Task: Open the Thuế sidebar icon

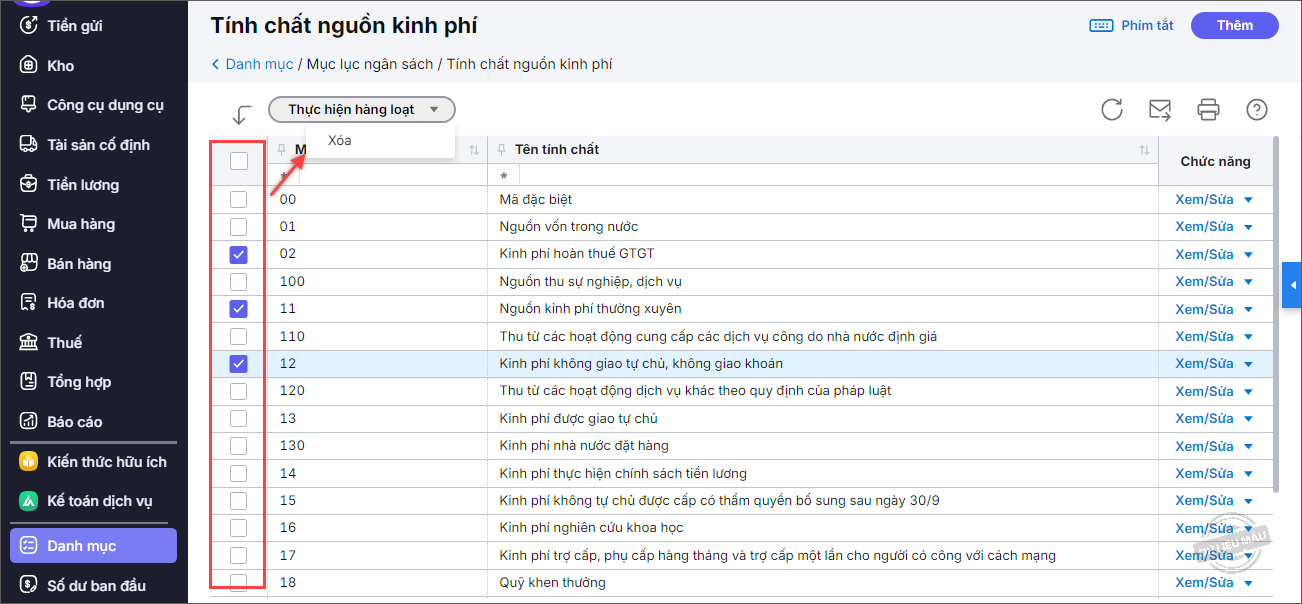Action: [29, 342]
